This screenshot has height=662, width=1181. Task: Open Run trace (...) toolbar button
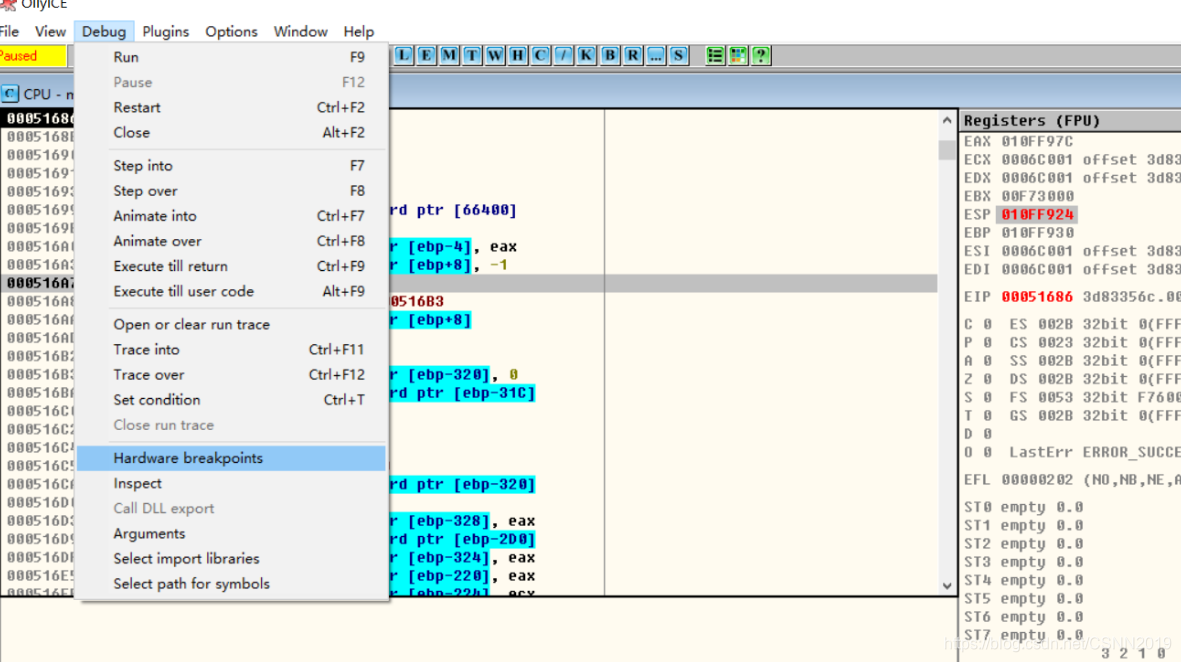click(x=656, y=55)
